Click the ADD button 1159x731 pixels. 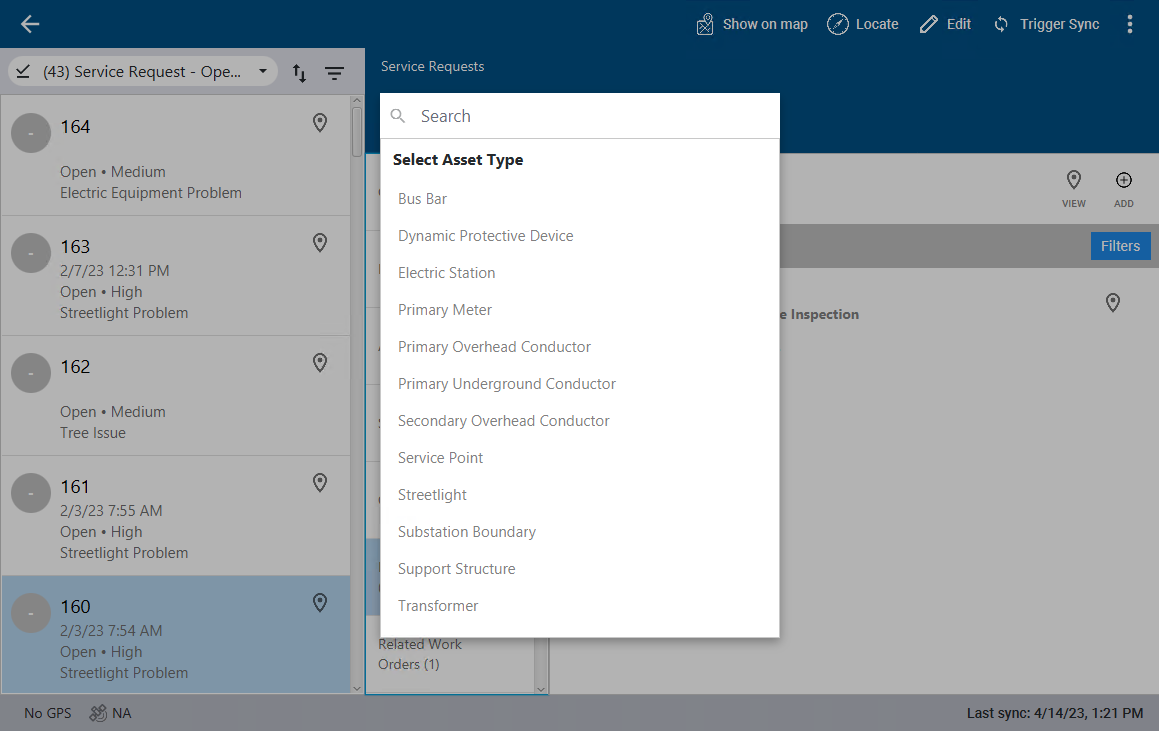point(1123,187)
